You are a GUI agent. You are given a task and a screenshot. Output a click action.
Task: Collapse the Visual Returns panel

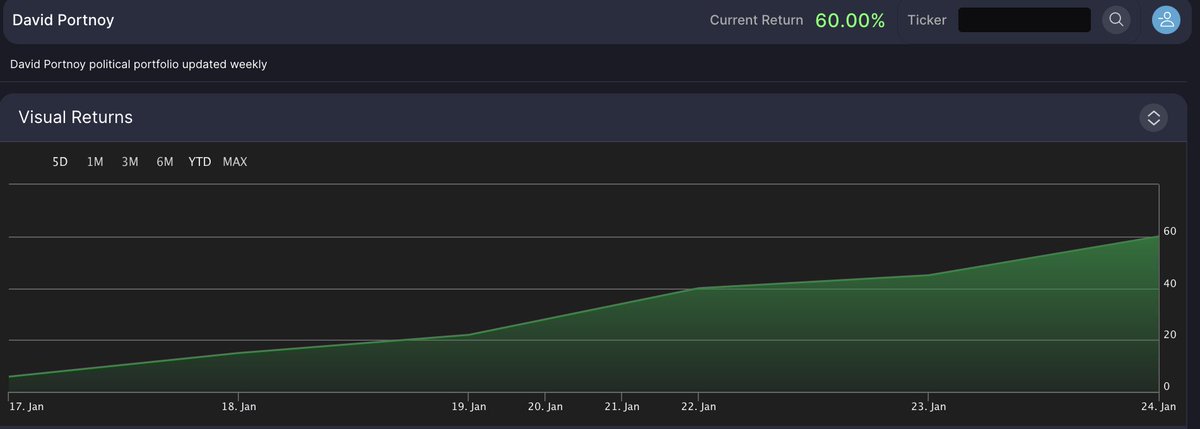point(1153,118)
